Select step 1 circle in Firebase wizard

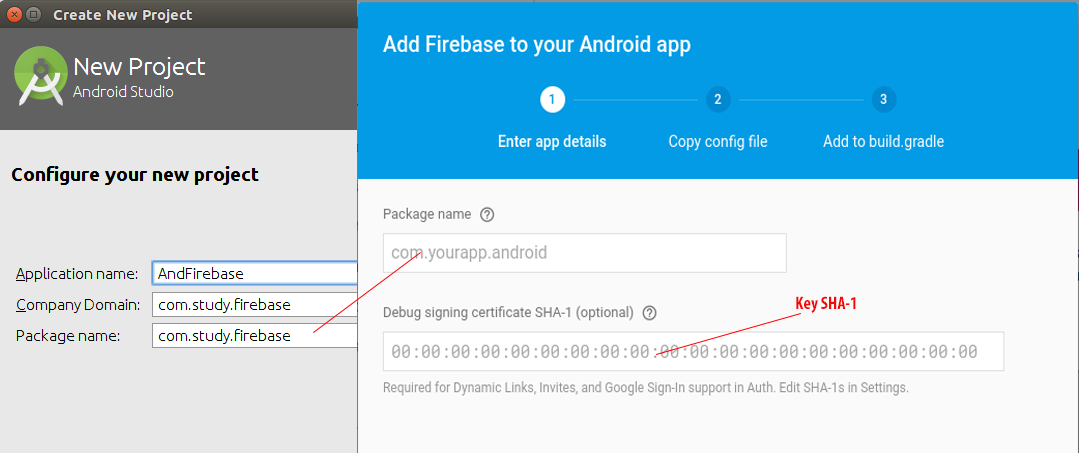[552, 100]
